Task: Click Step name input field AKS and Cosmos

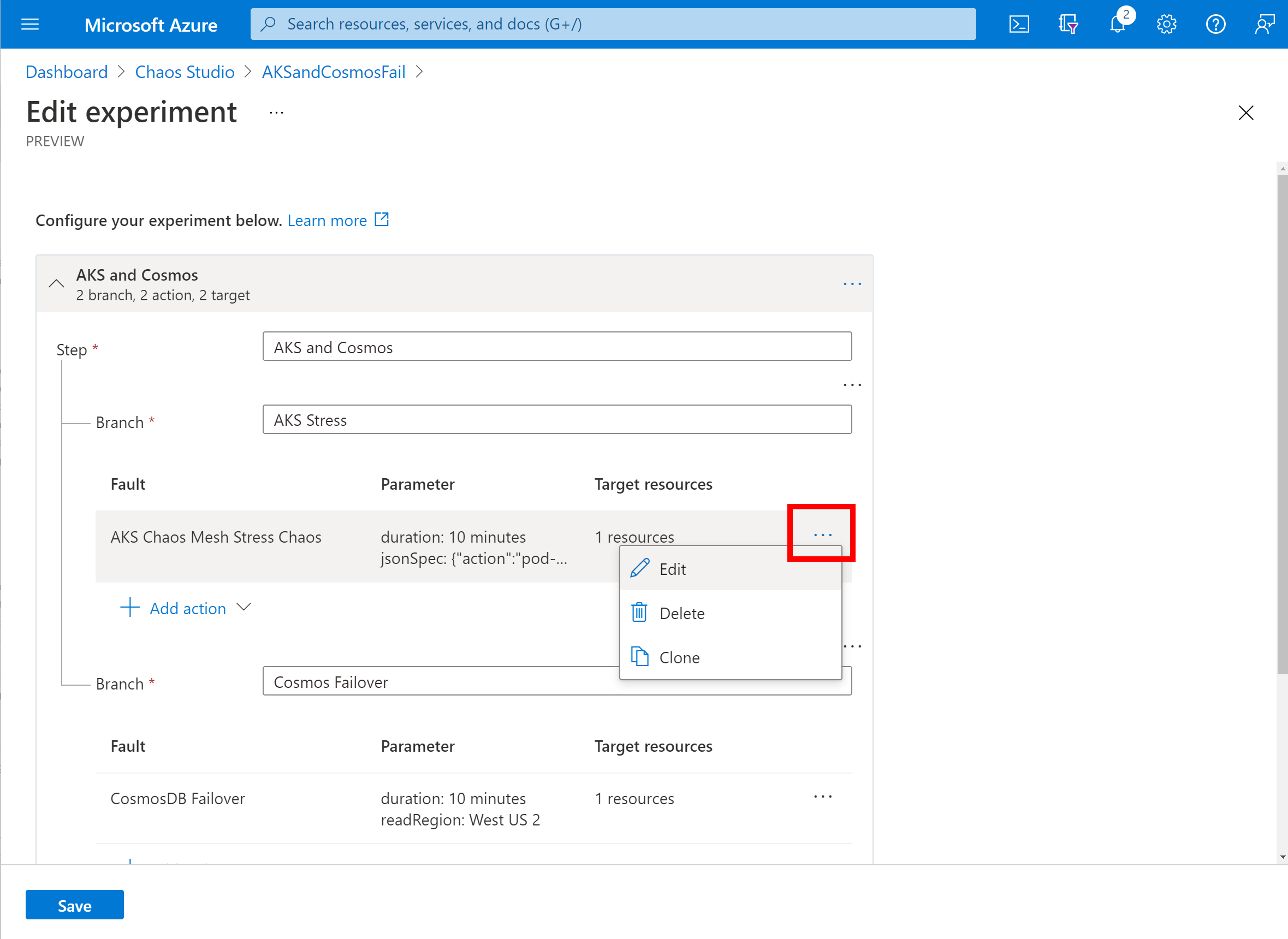Action: click(557, 347)
